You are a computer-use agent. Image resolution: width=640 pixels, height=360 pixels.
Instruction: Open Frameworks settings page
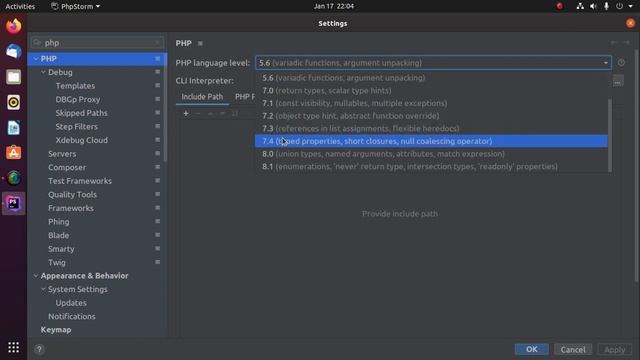71,208
